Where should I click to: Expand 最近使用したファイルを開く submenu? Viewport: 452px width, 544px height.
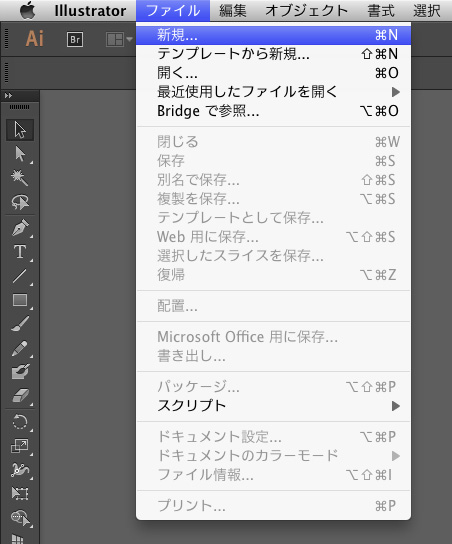[x=273, y=92]
